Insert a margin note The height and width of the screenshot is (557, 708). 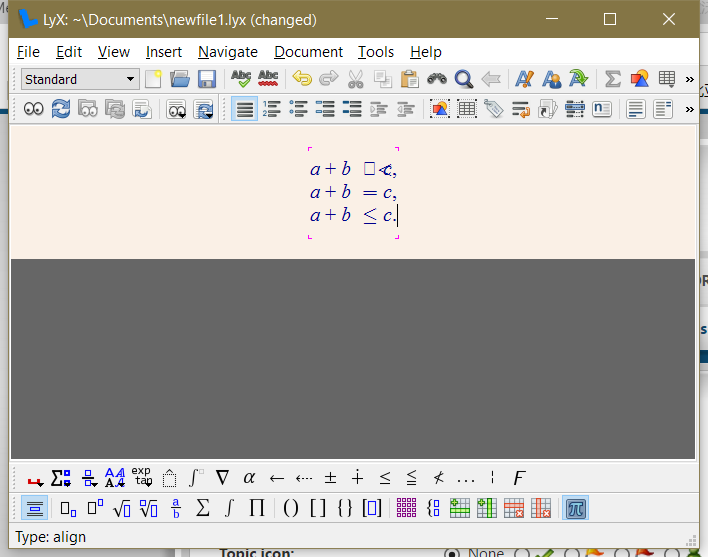pos(663,109)
